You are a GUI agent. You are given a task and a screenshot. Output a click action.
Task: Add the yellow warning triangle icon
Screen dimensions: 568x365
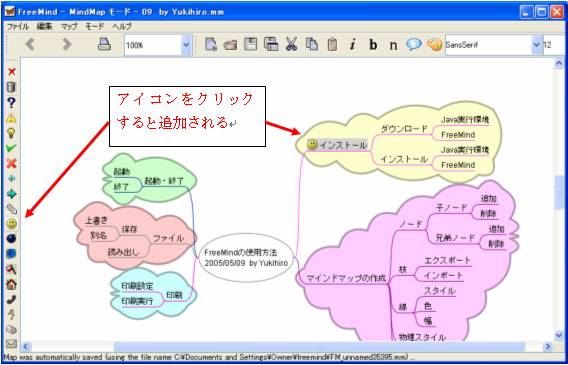[x=12, y=118]
